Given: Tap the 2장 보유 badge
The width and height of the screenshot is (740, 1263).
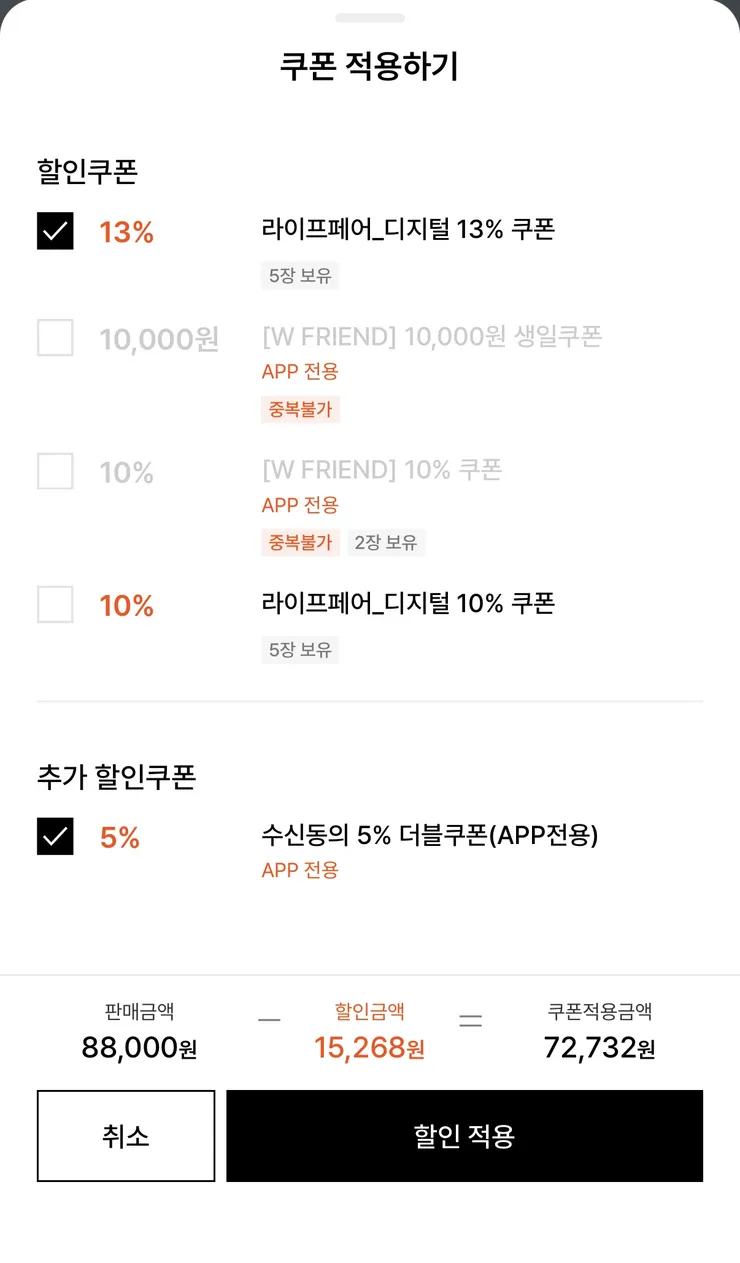Looking at the screenshot, I should pos(386,543).
